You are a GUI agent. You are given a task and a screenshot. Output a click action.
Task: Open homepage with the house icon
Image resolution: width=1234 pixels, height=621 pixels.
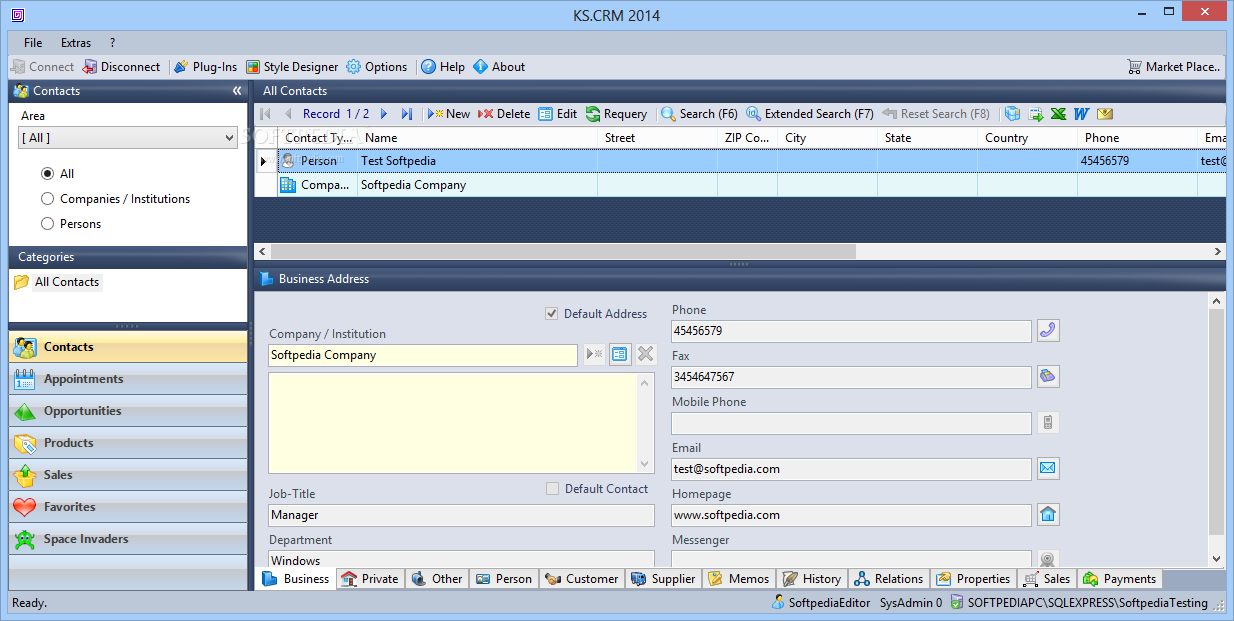click(1048, 515)
